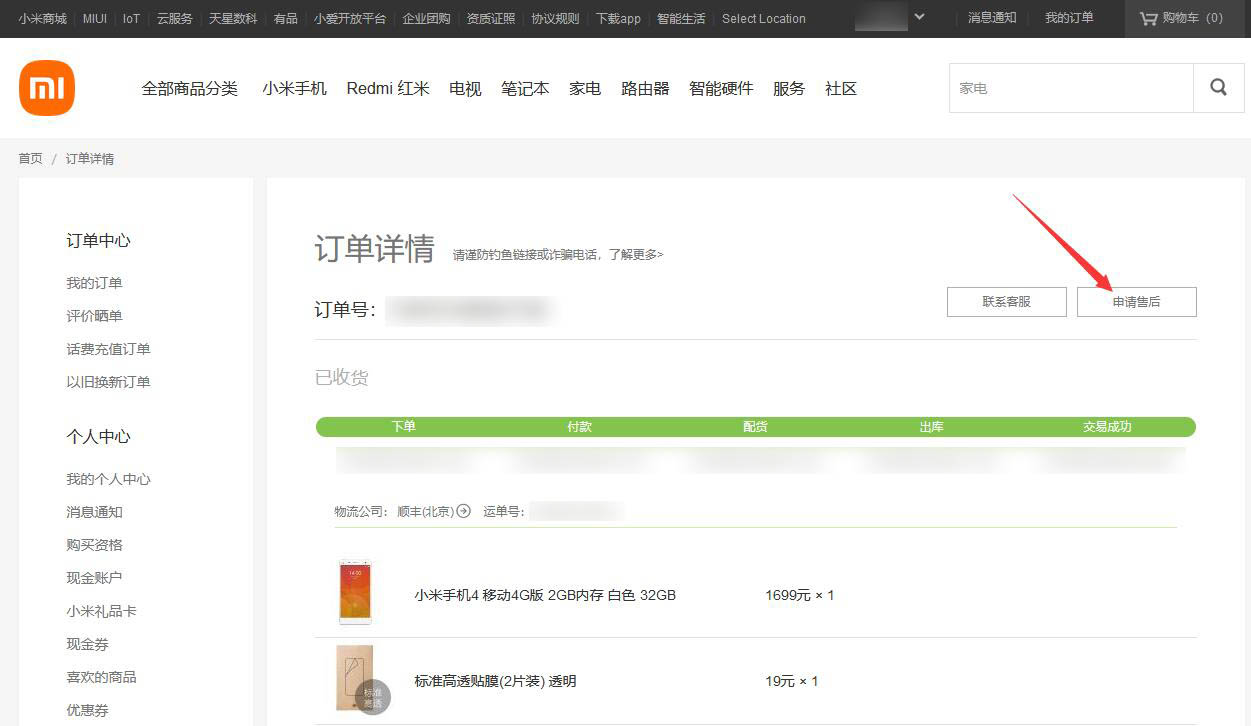The height and width of the screenshot is (726, 1251).
Task: Open 消息通知 in the sidebar
Action: coord(94,512)
